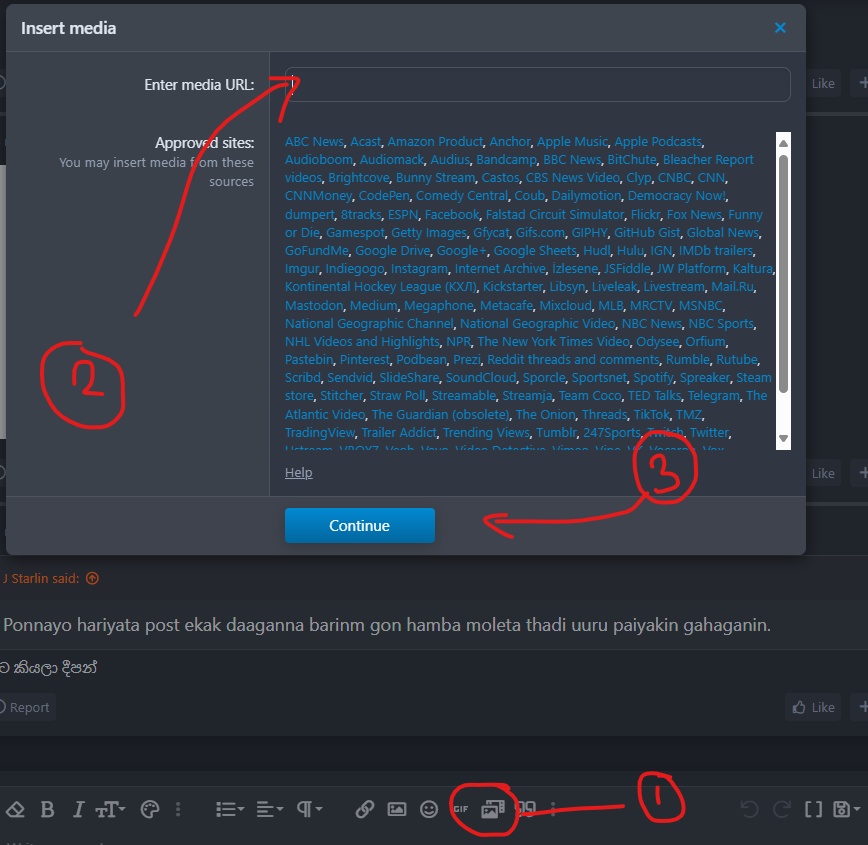Open the smilies emoji picker
This screenshot has height=845, width=868.
click(429, 810)
